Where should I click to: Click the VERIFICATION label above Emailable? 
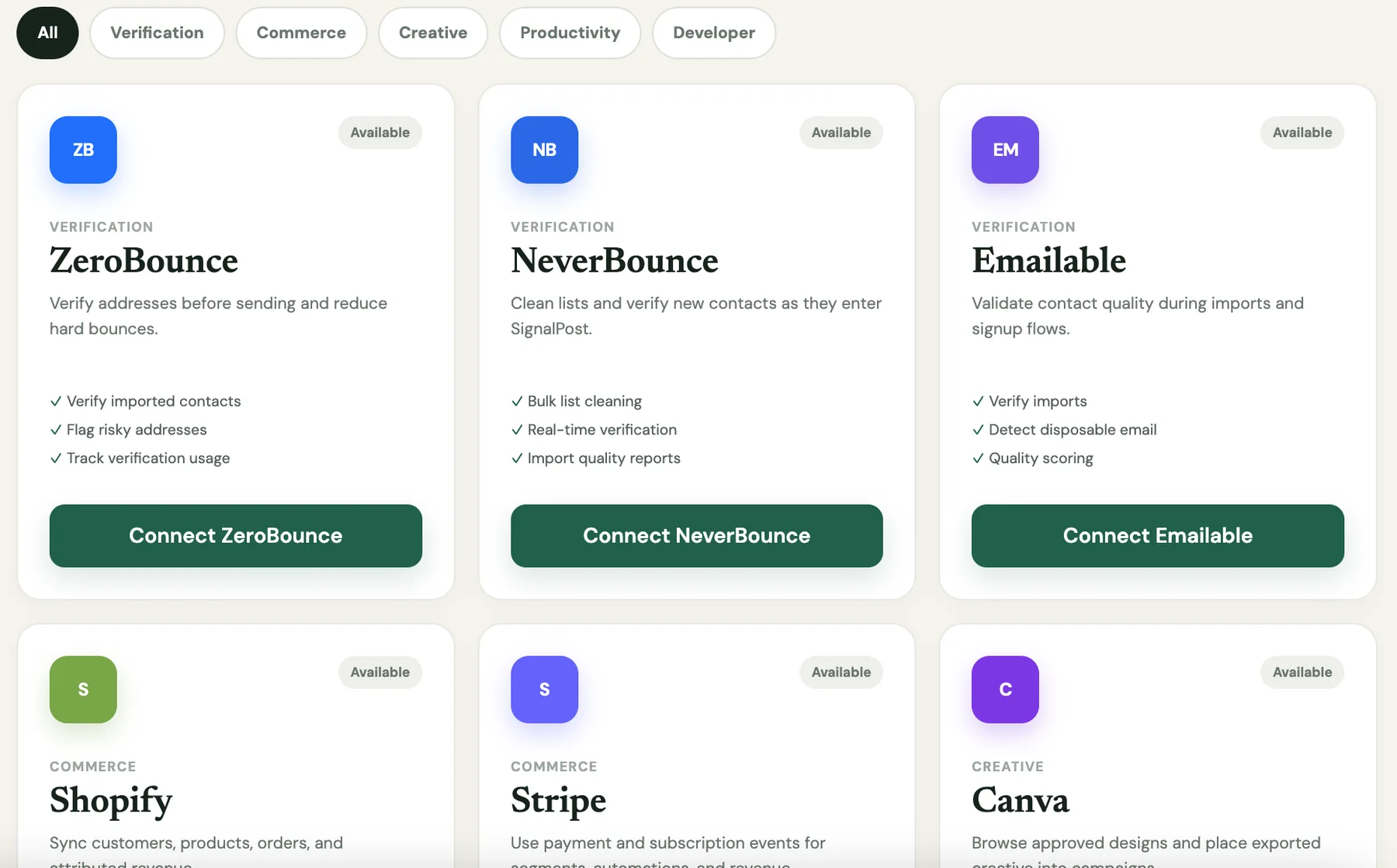point(1024,227)
